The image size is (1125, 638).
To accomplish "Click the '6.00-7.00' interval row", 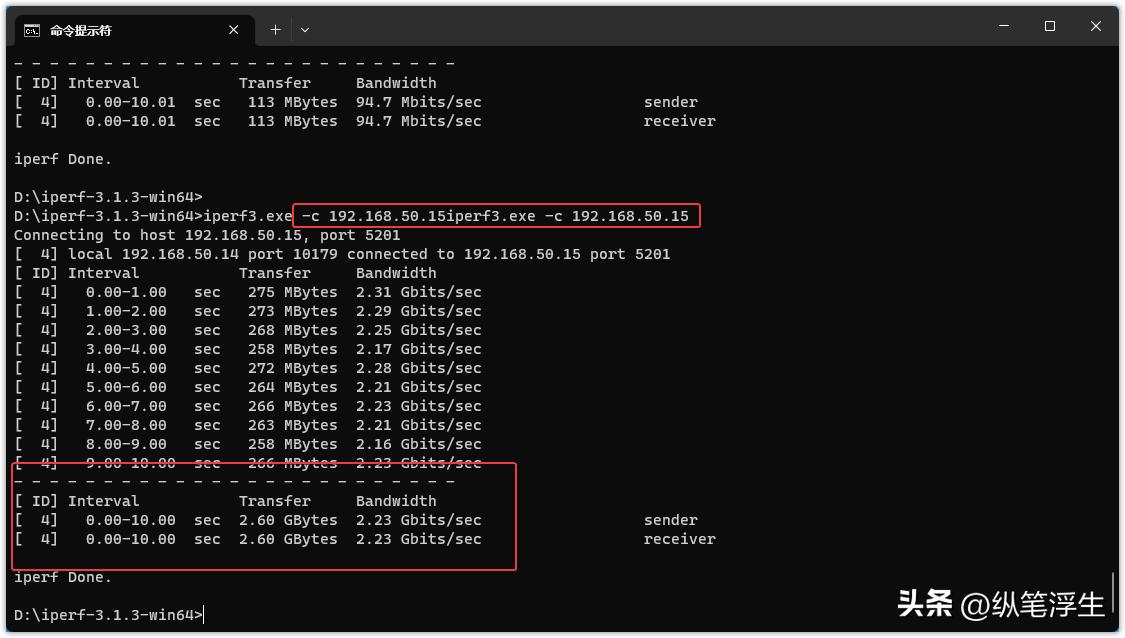I will [x=248, y=406].
